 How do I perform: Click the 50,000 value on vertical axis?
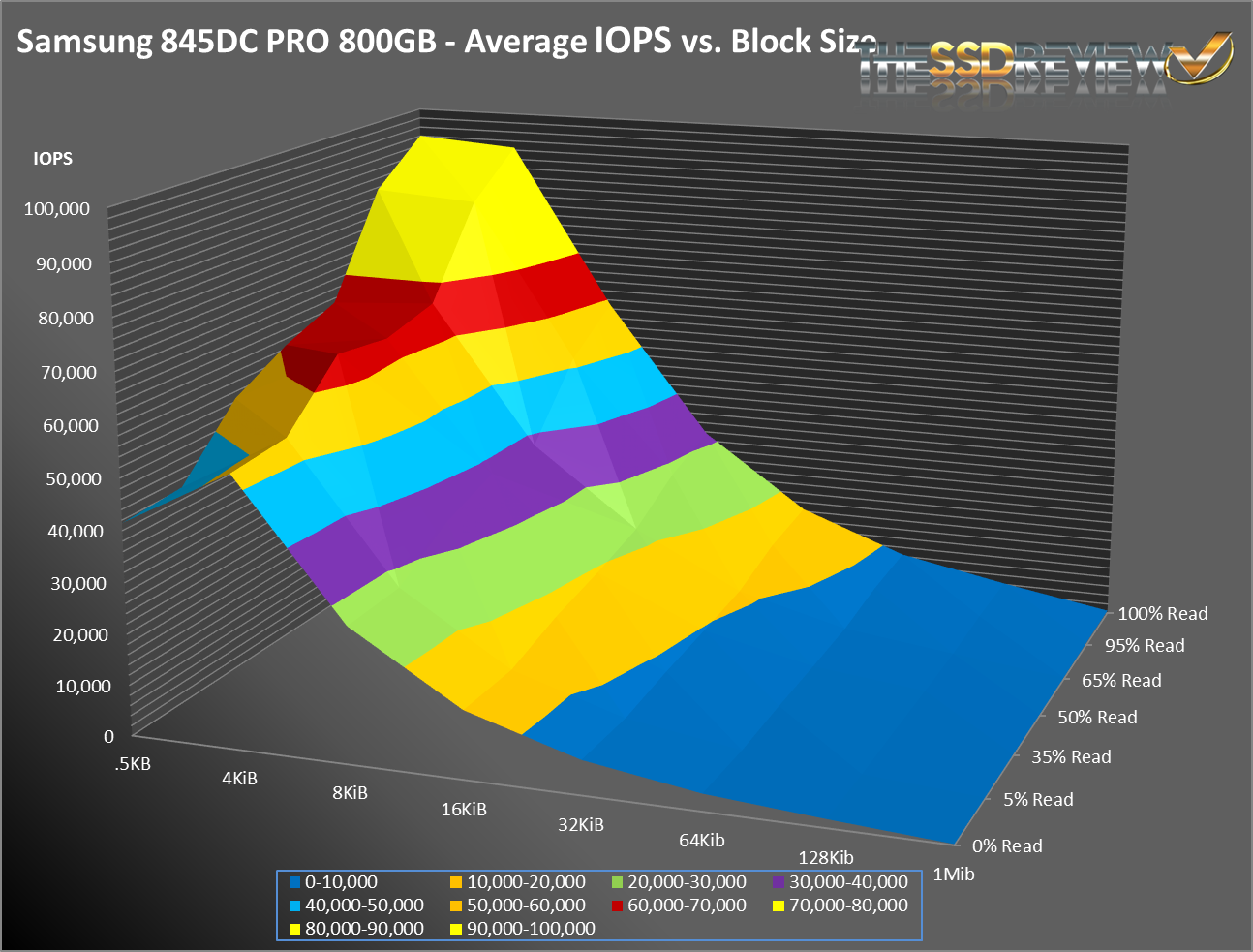tap(63, 479)
